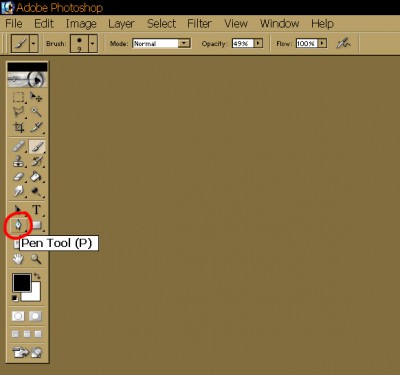Select the Horizontal Type tool

[36, 210]
